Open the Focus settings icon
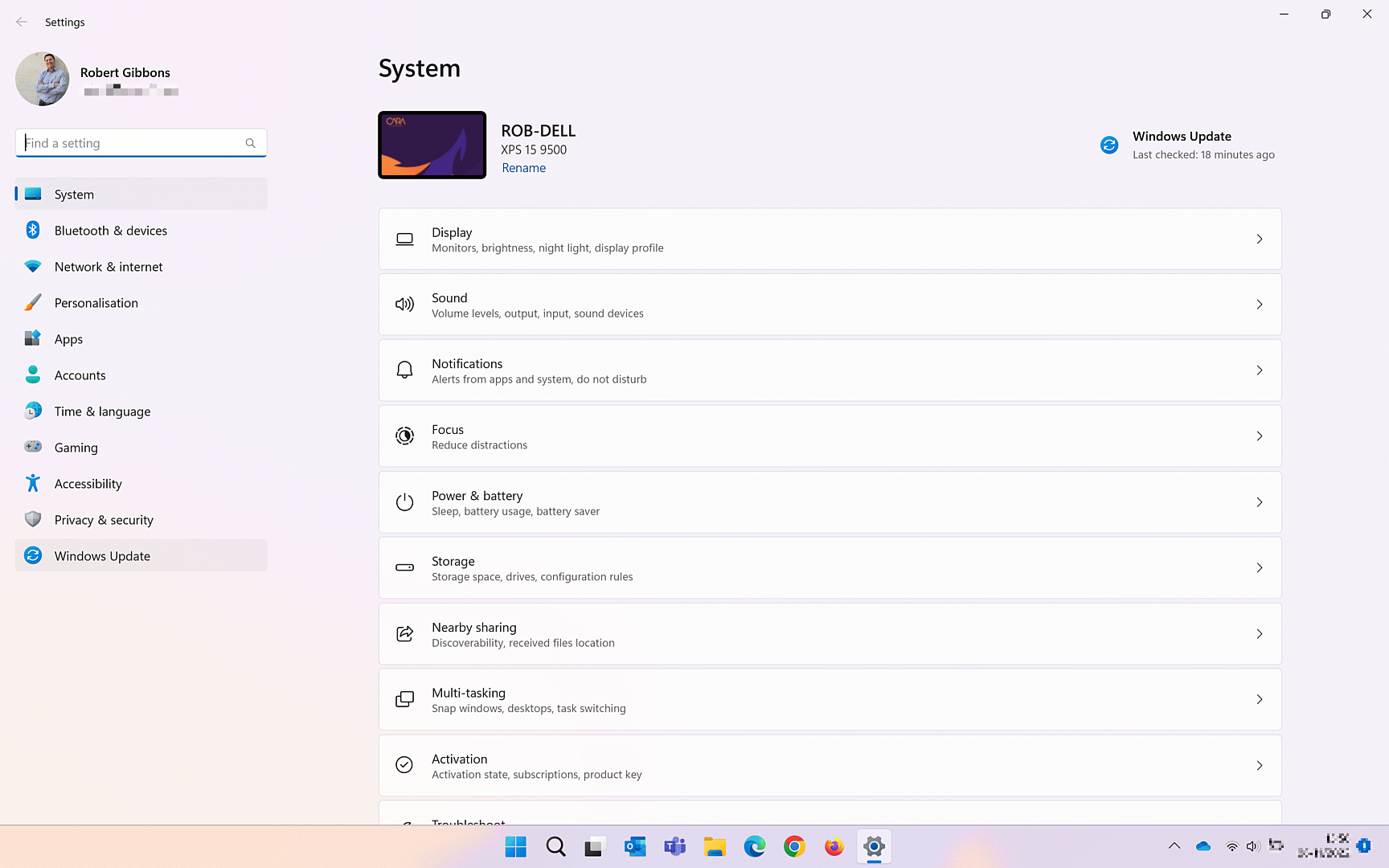Screen dimensions: 1389x868 [x=404, y=436]
